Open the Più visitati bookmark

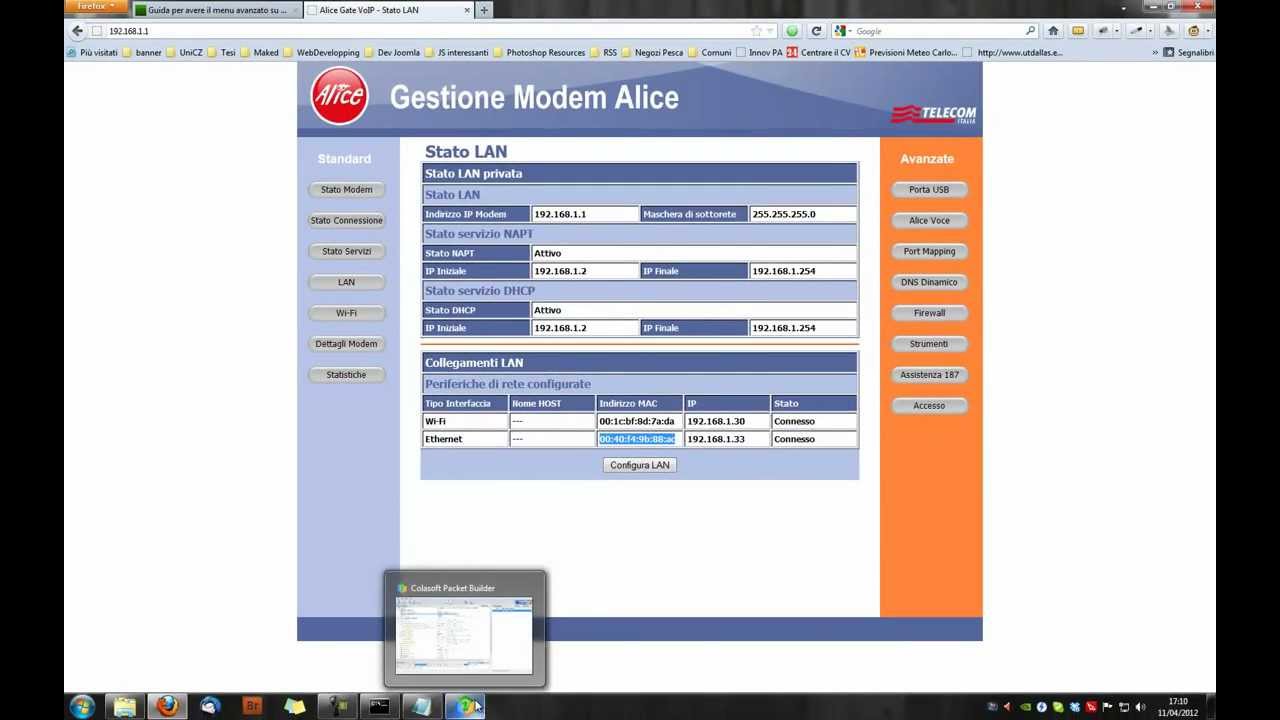92,52
